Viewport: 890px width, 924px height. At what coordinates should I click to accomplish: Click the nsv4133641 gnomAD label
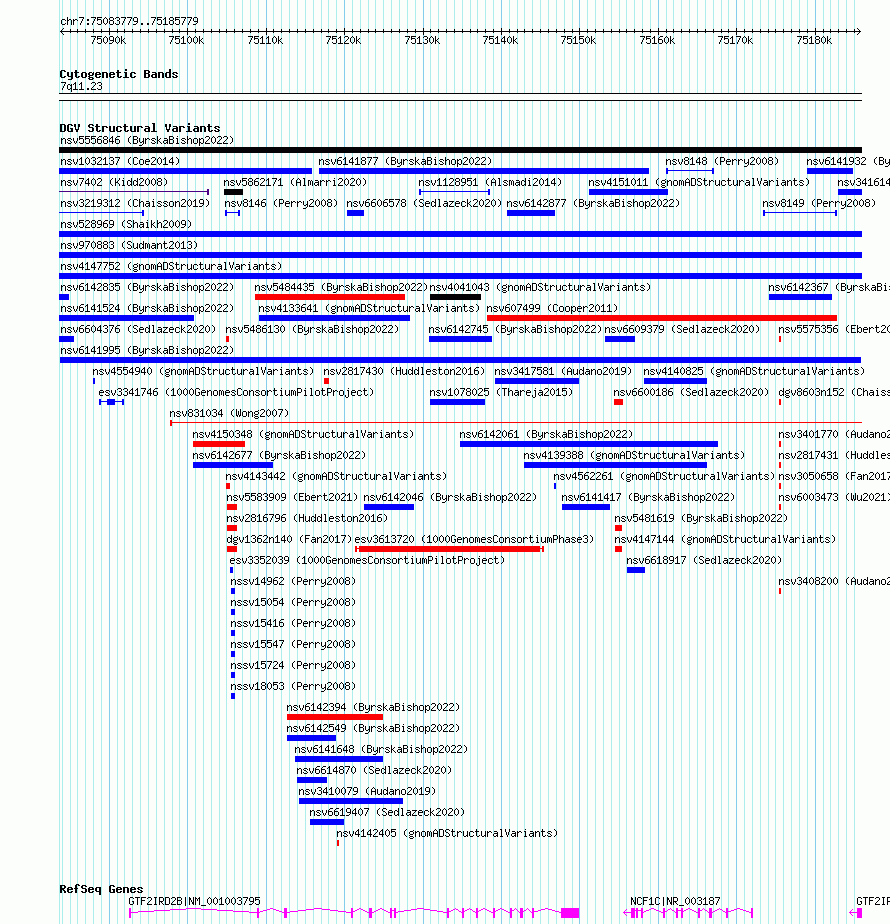point(369,308)
